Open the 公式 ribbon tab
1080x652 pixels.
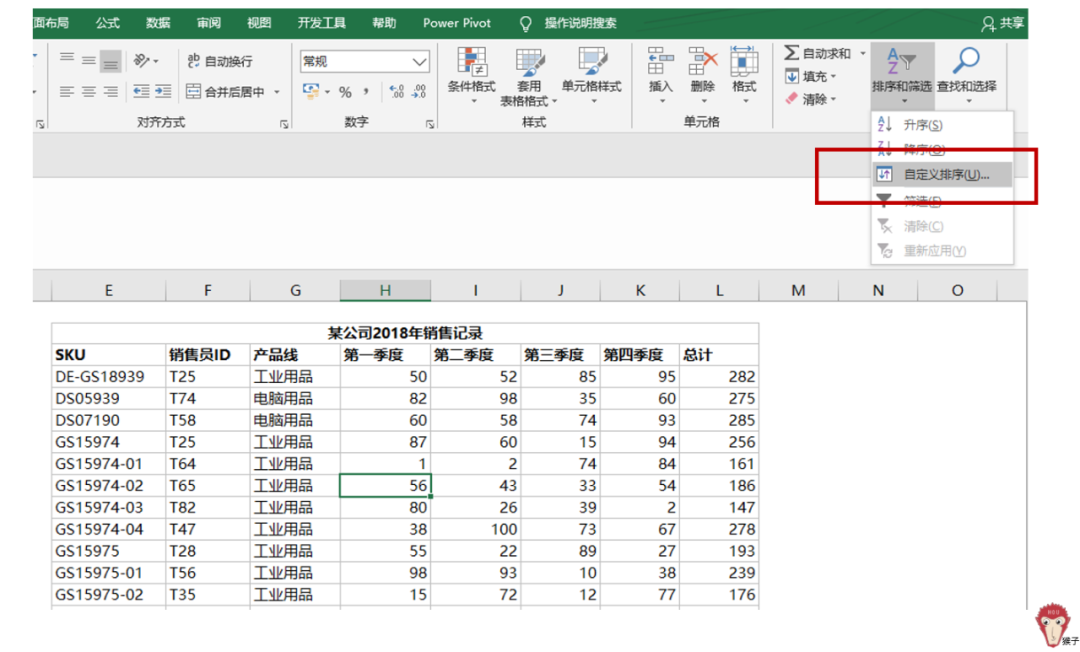point(107,23)
